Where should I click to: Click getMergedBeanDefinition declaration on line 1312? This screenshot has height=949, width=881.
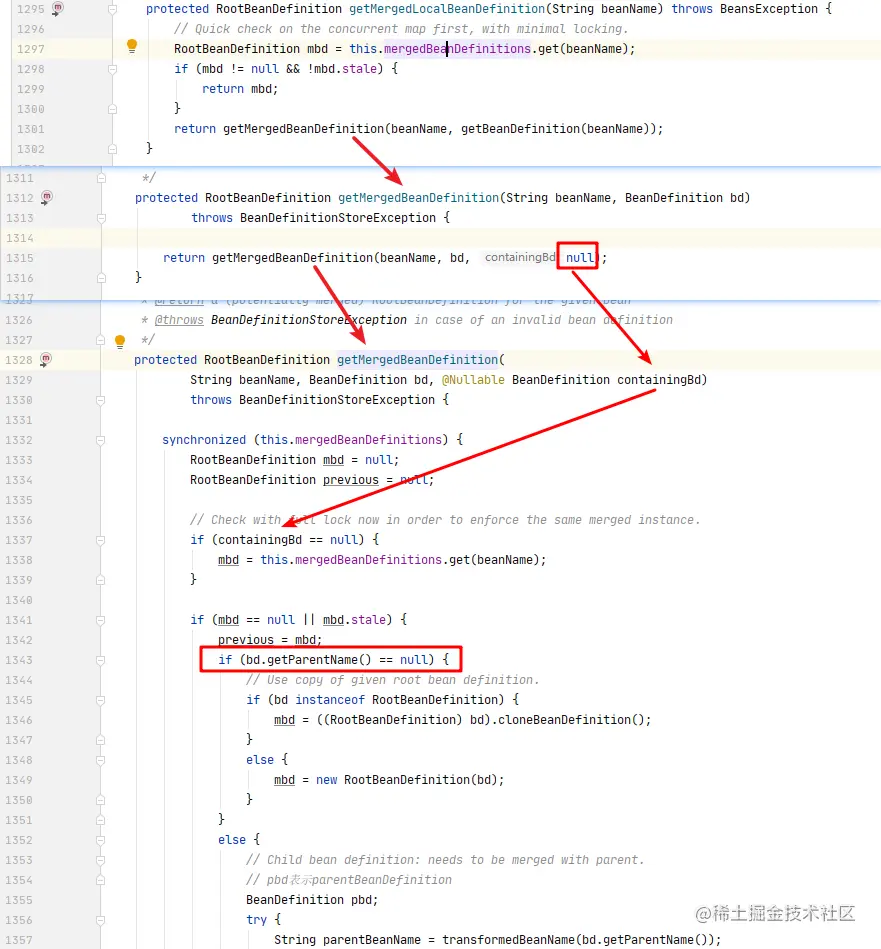tap(418, 198)
